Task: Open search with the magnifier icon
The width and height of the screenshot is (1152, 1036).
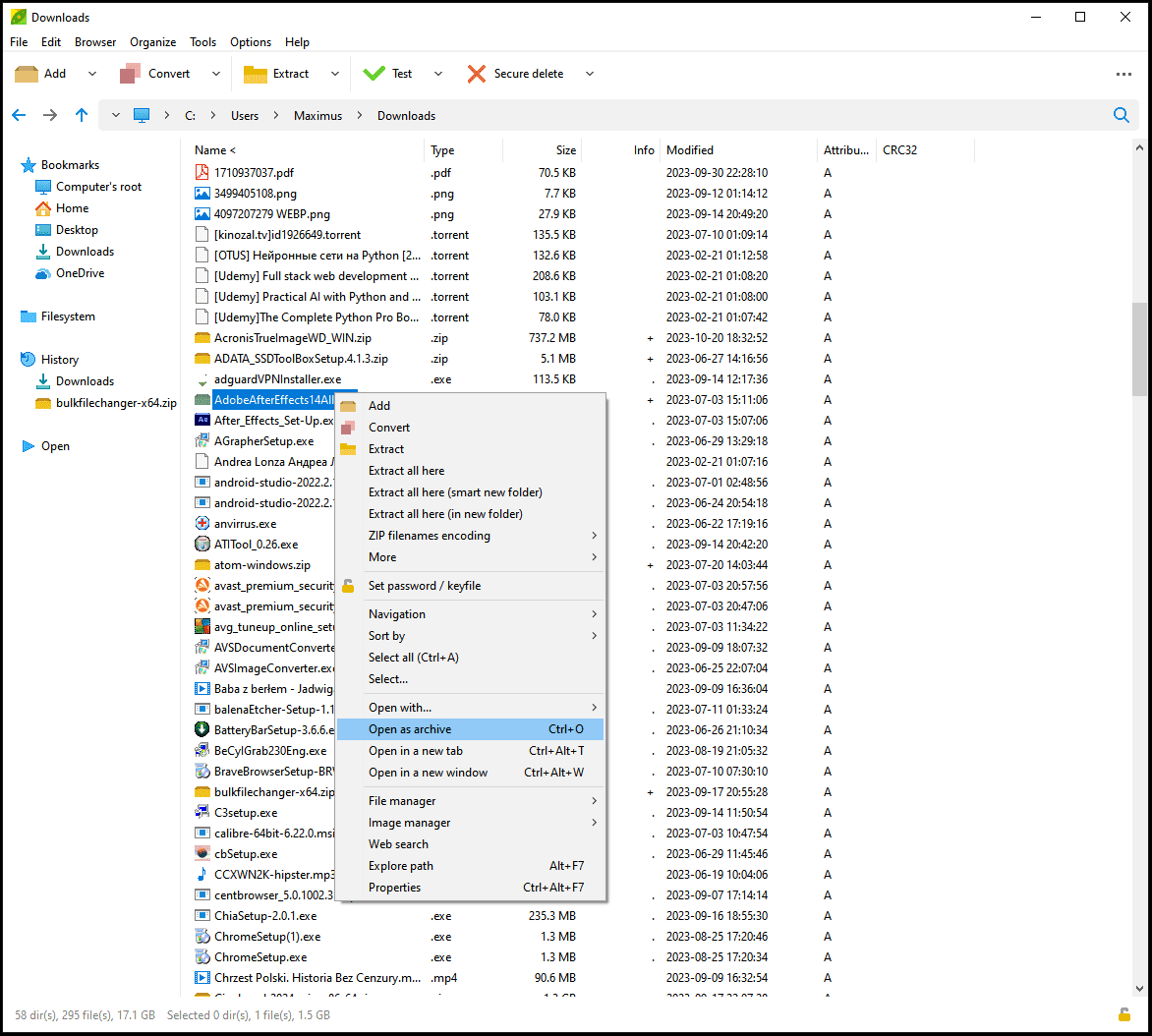Action: click(1122, 115)
